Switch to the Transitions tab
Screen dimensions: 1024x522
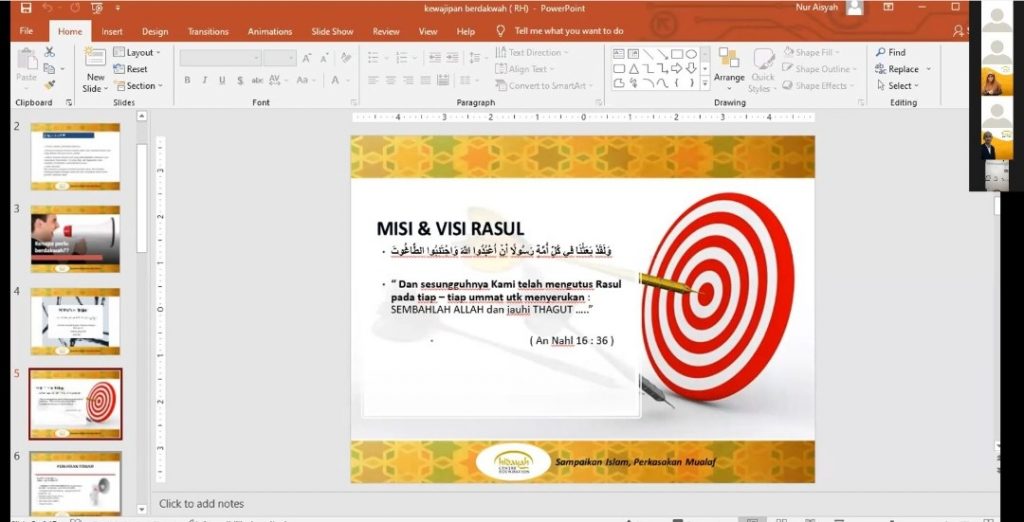coord(208,31)
